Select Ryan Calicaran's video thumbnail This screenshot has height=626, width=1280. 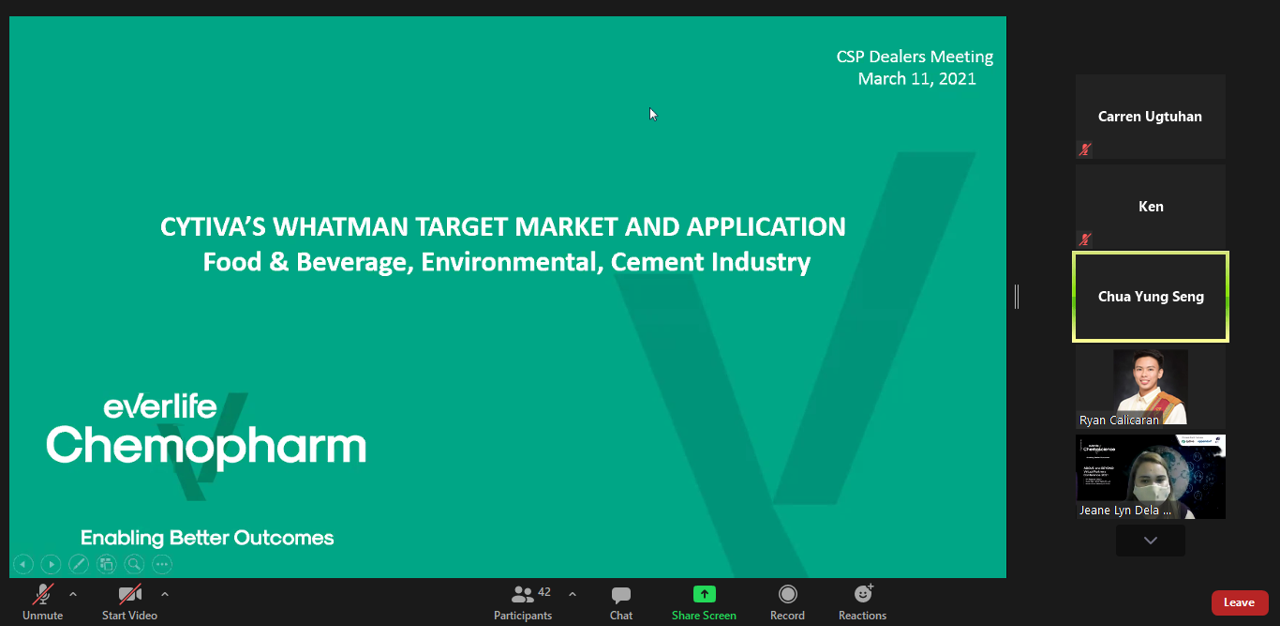[1150, 387]
